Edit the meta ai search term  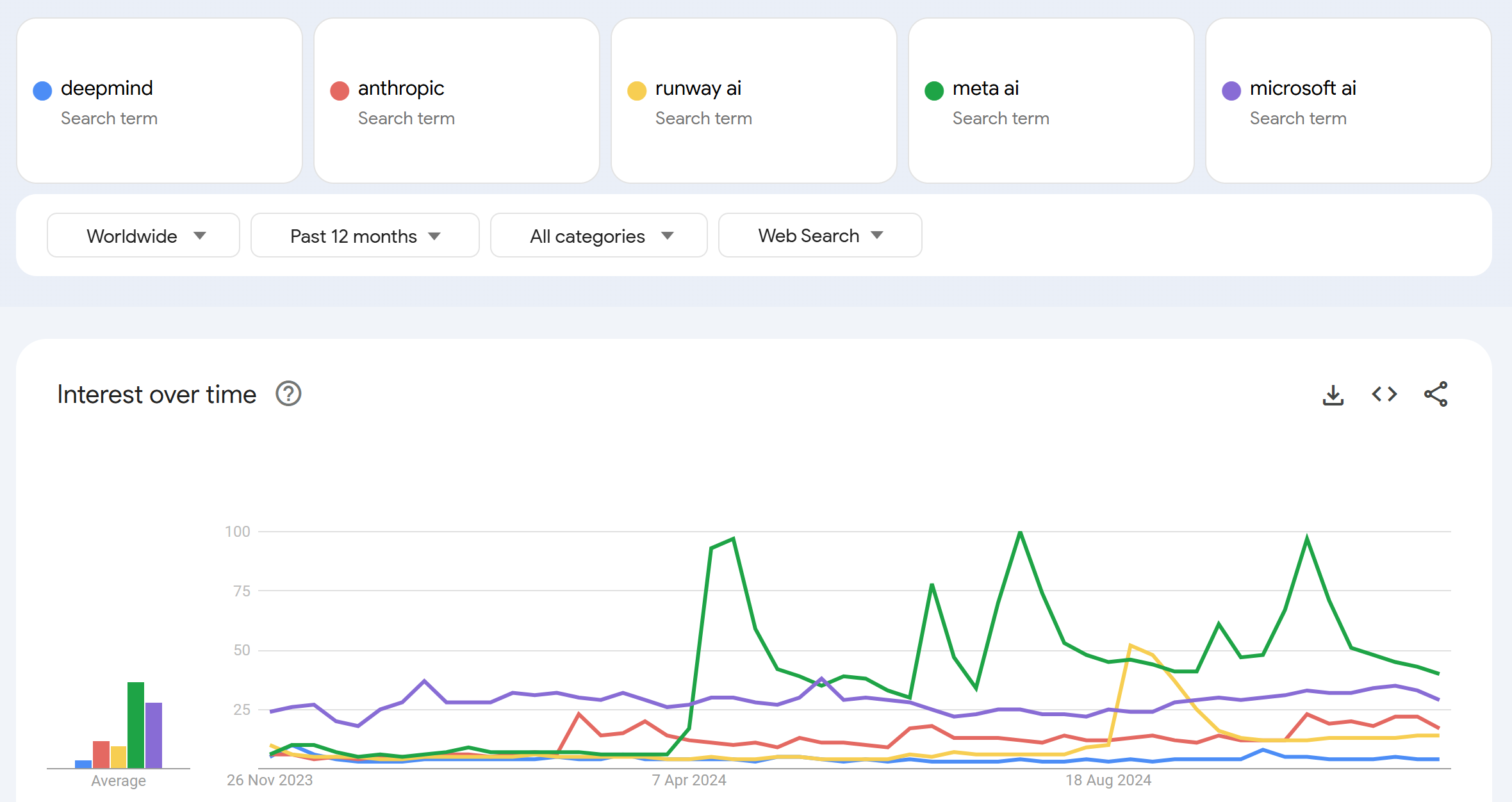click(1051, 101)
